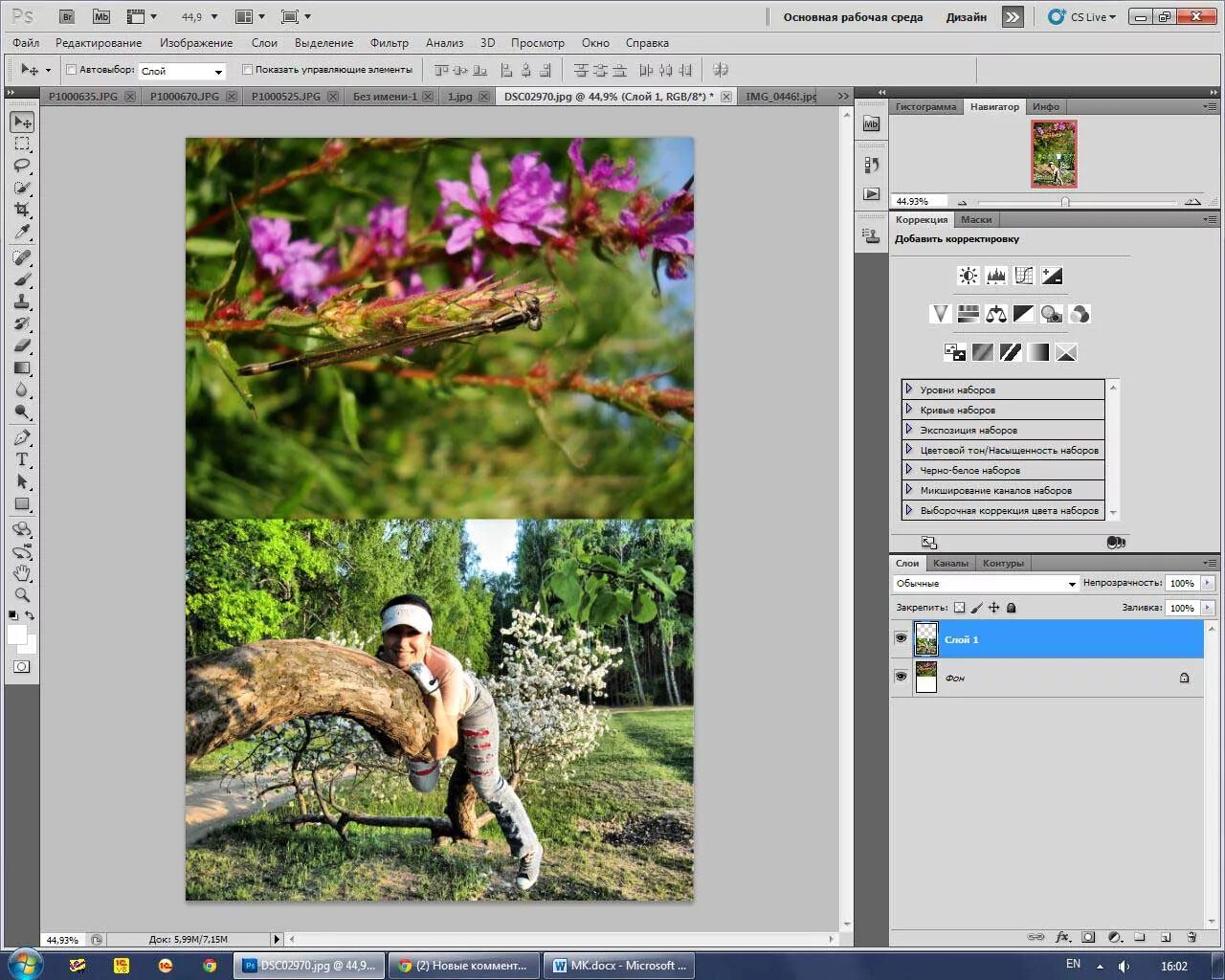Expand Кривые наборов presets
The image size is (1225, 980).
[909, 410]
